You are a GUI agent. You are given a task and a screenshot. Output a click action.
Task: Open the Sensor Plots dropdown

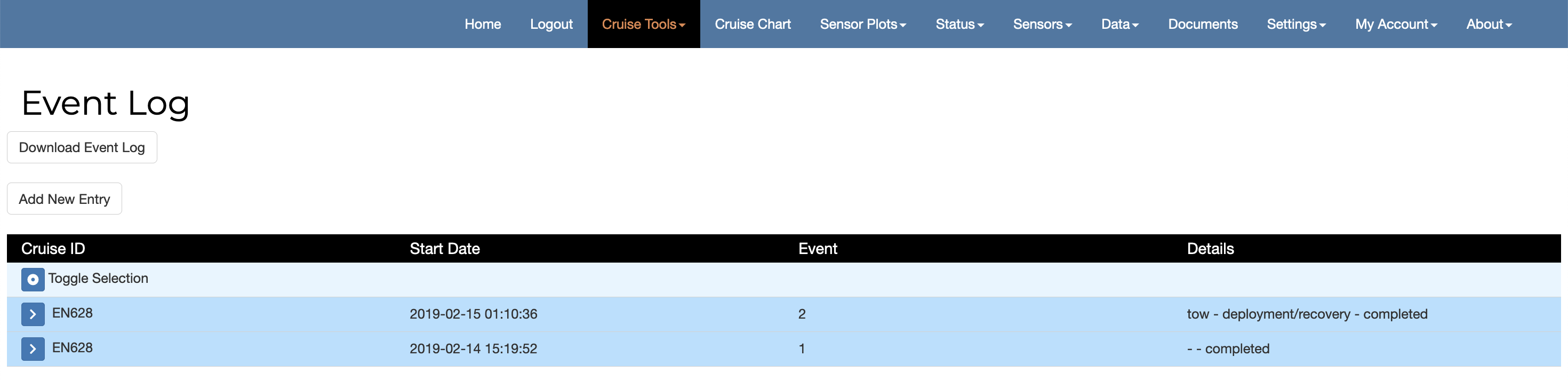pyautogui.click(x=862, y=25)
